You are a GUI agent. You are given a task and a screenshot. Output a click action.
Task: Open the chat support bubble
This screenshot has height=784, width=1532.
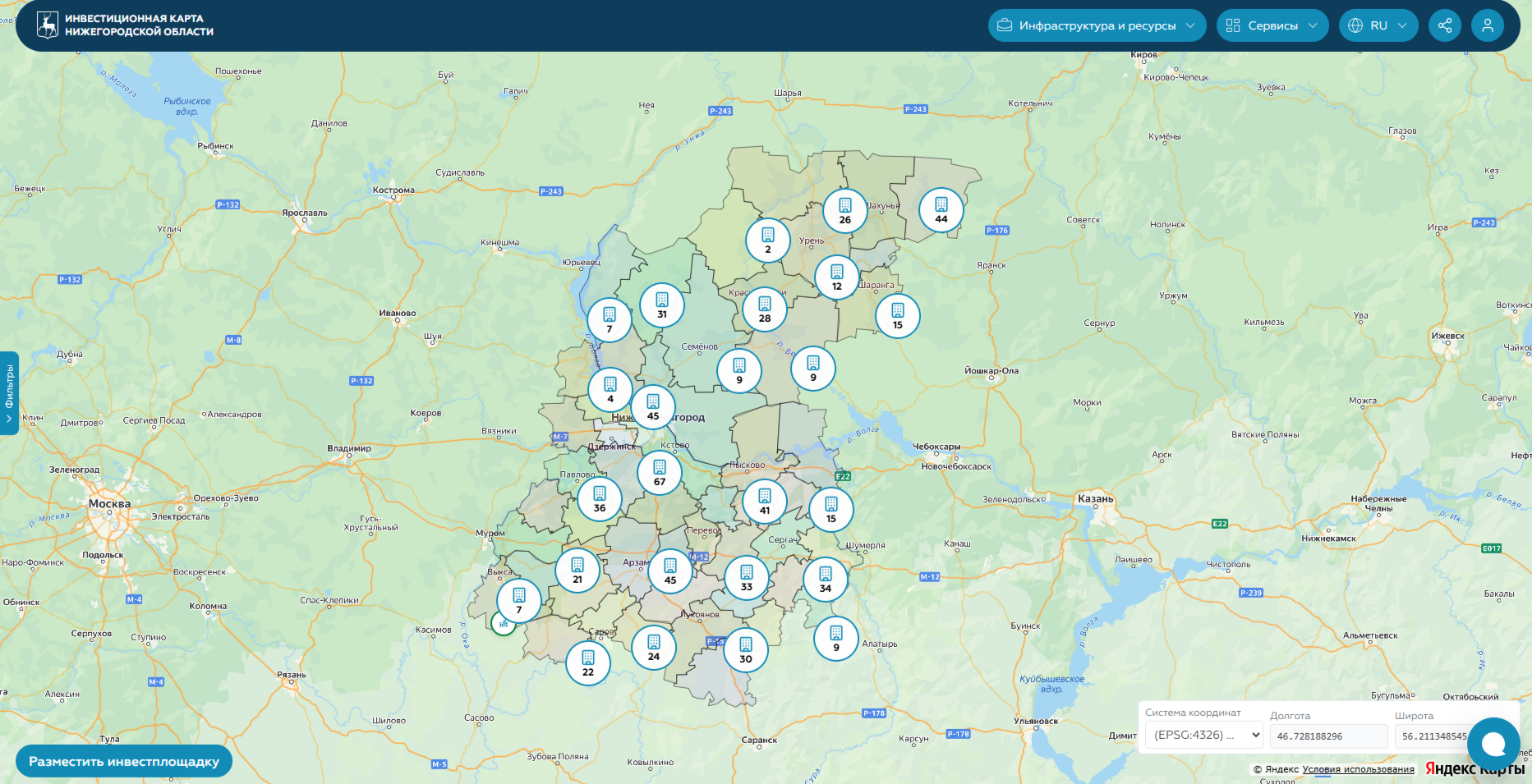click(x=1493, y=744)
